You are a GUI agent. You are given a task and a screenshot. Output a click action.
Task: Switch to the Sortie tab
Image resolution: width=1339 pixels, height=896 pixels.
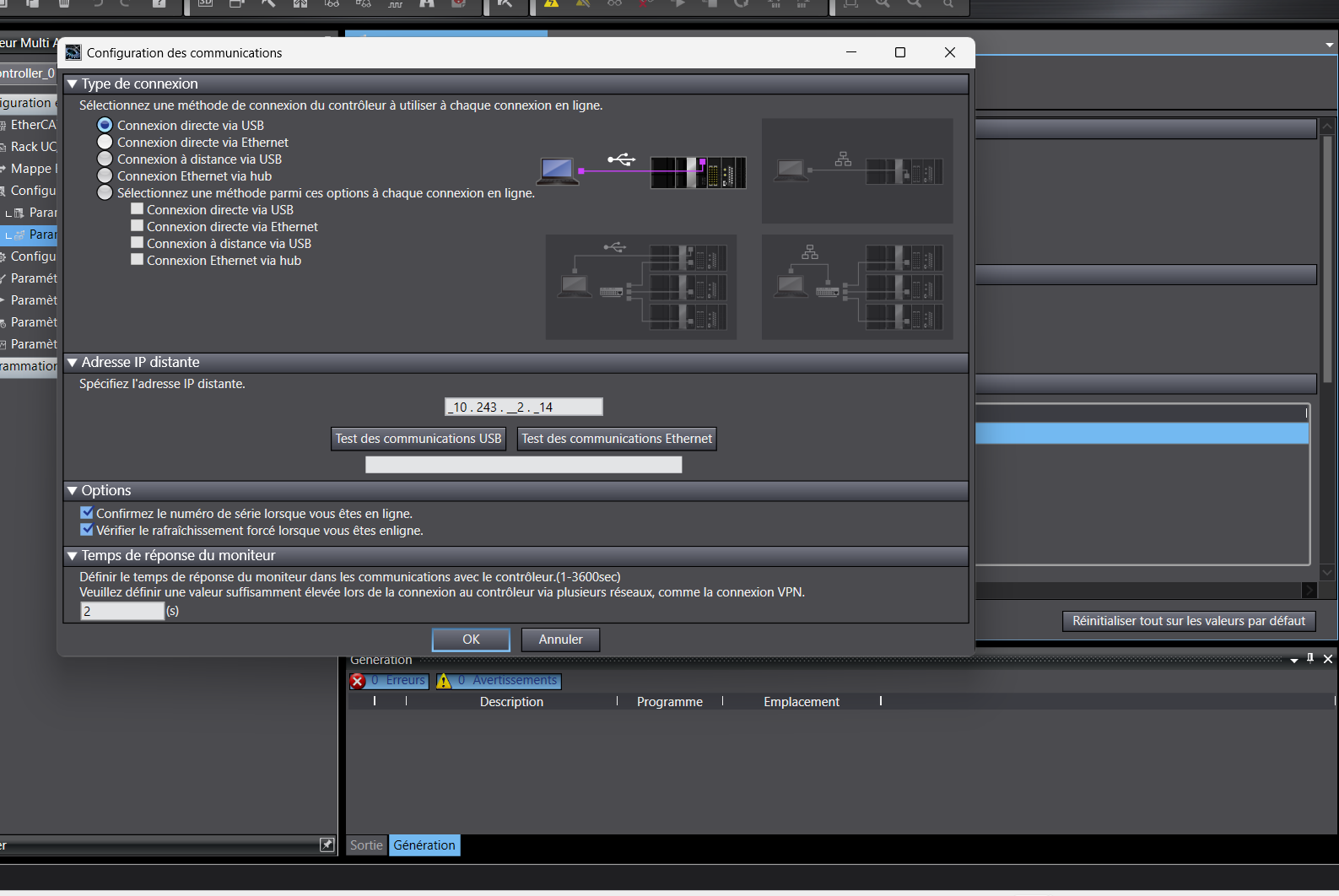[366, 845]
